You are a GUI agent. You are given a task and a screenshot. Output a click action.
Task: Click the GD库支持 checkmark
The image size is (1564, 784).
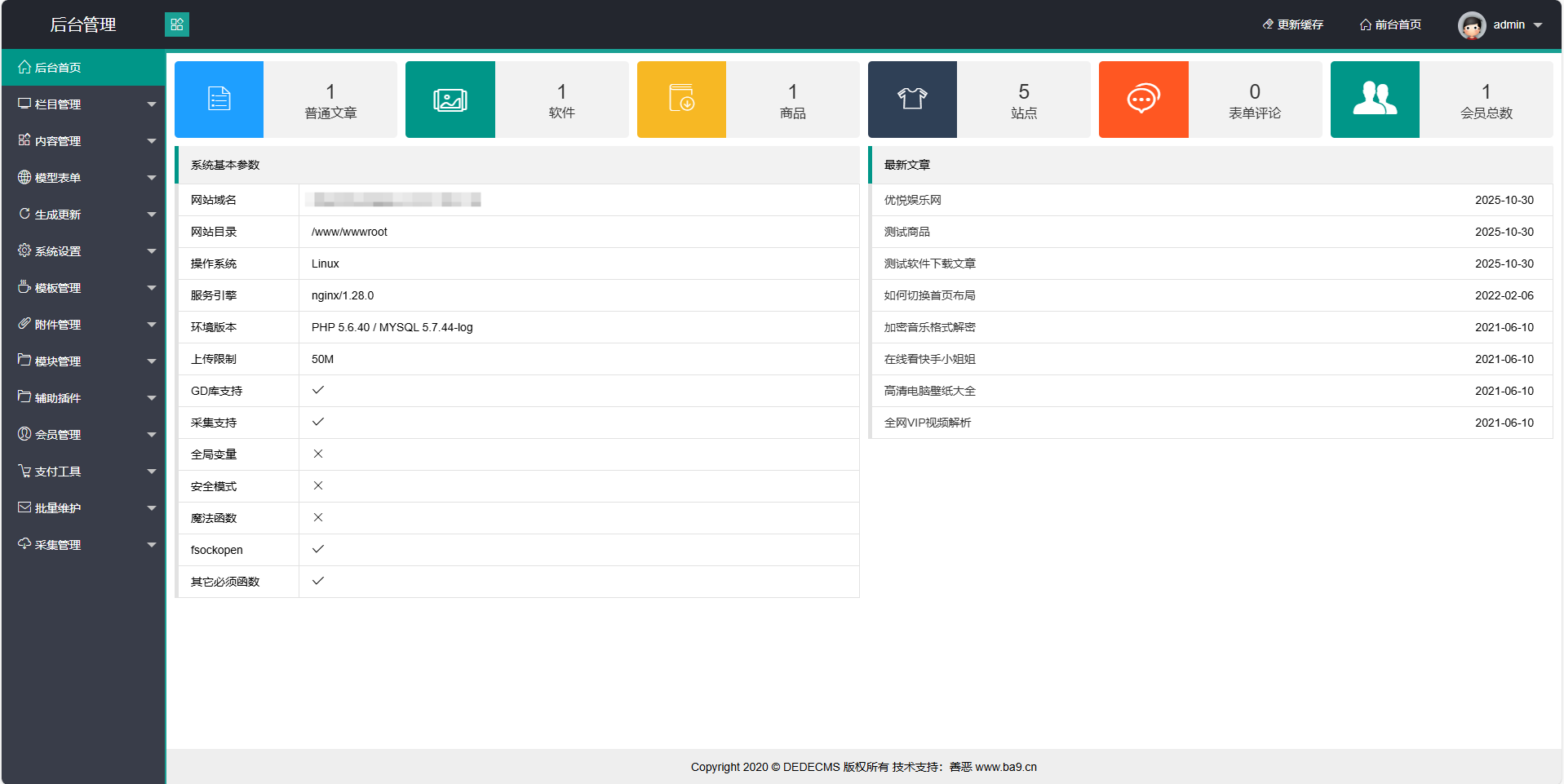318,391
